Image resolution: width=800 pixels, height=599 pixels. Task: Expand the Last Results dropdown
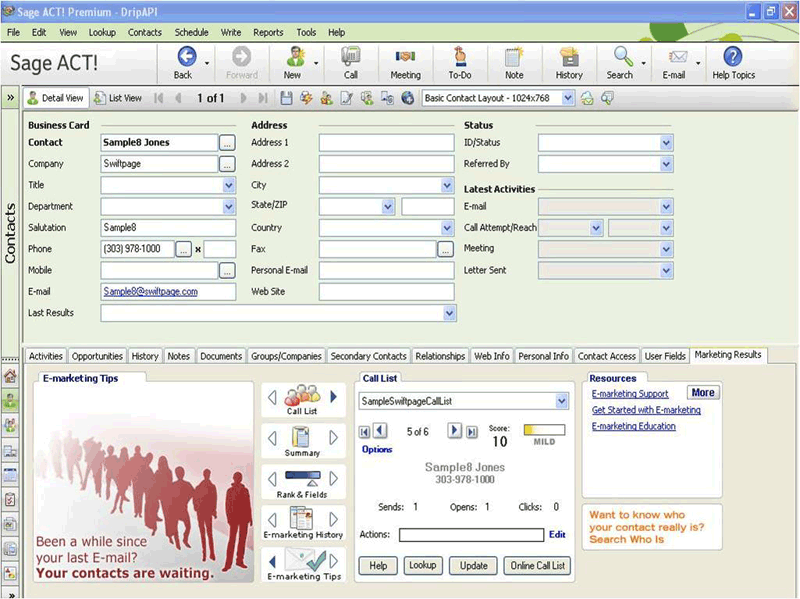point(449,313)
